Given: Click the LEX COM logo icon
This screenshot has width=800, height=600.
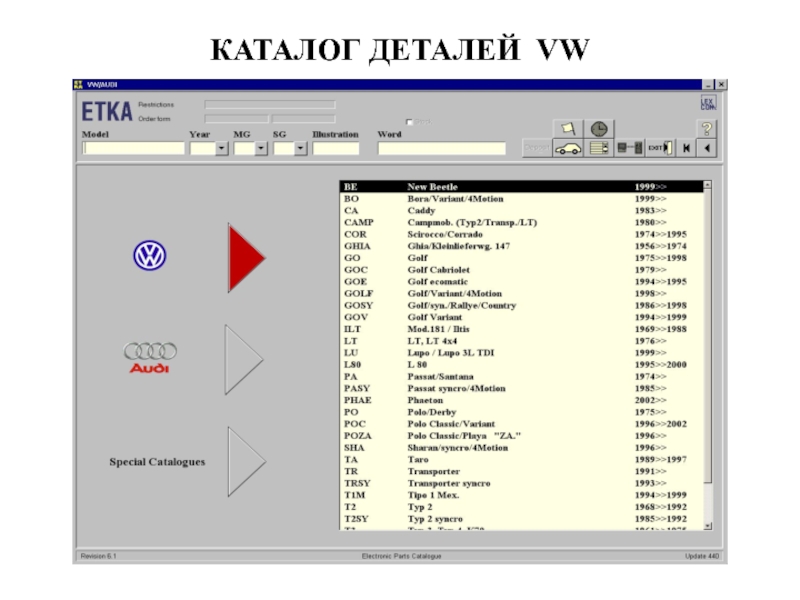Looking at the screenshot, I should tap(708, 104).
